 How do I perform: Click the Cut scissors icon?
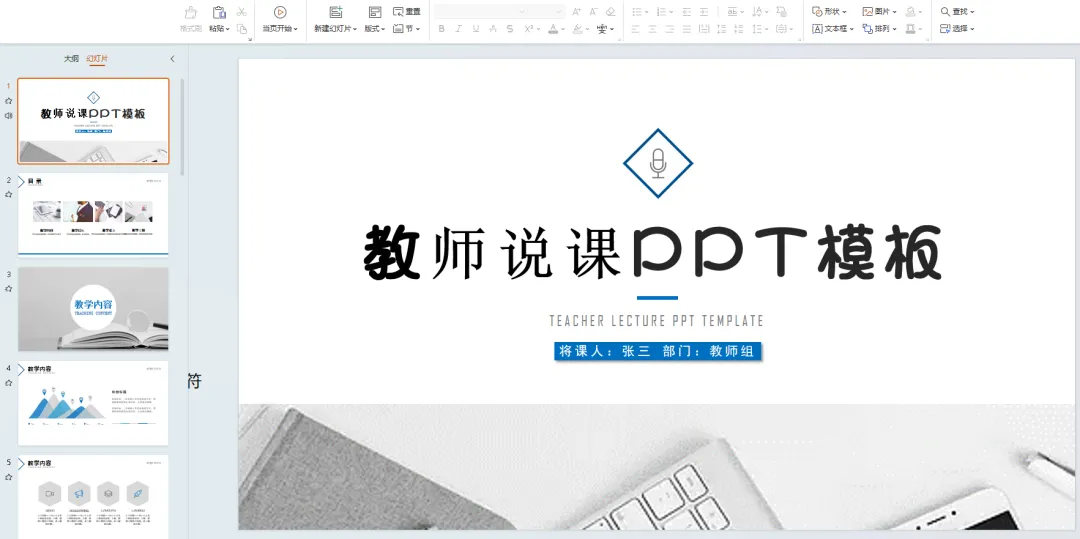[241, 12]
